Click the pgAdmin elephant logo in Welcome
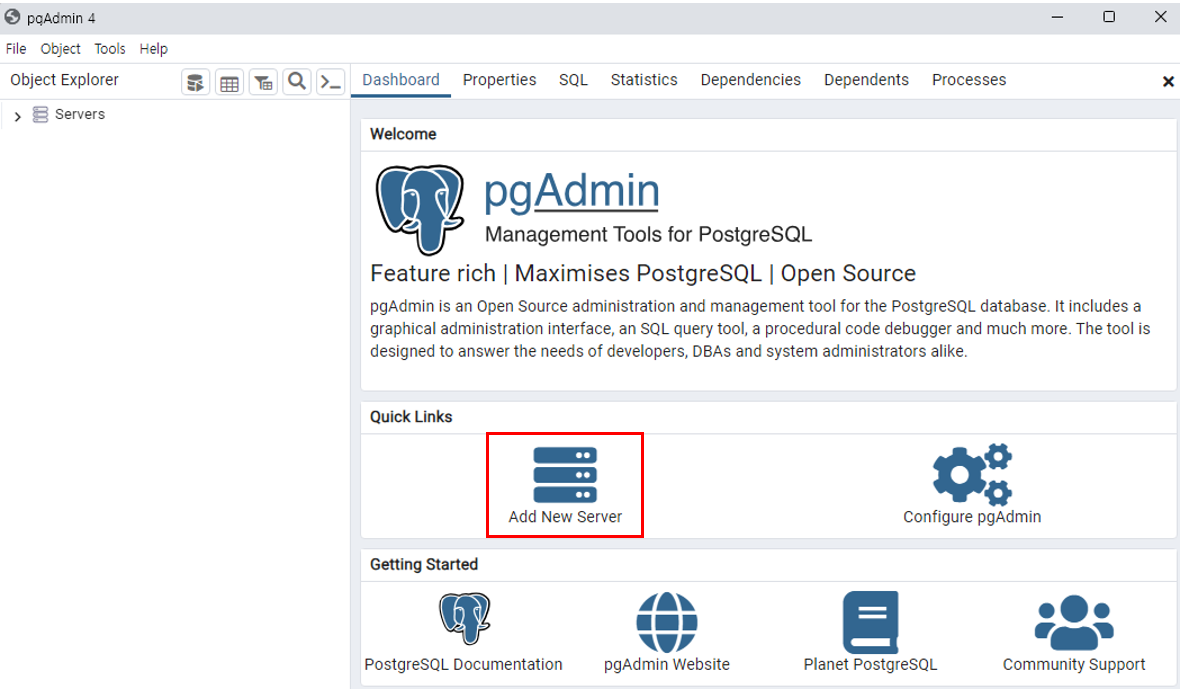The height and width of the screenshot is (693, 1183). coord(420,210)
